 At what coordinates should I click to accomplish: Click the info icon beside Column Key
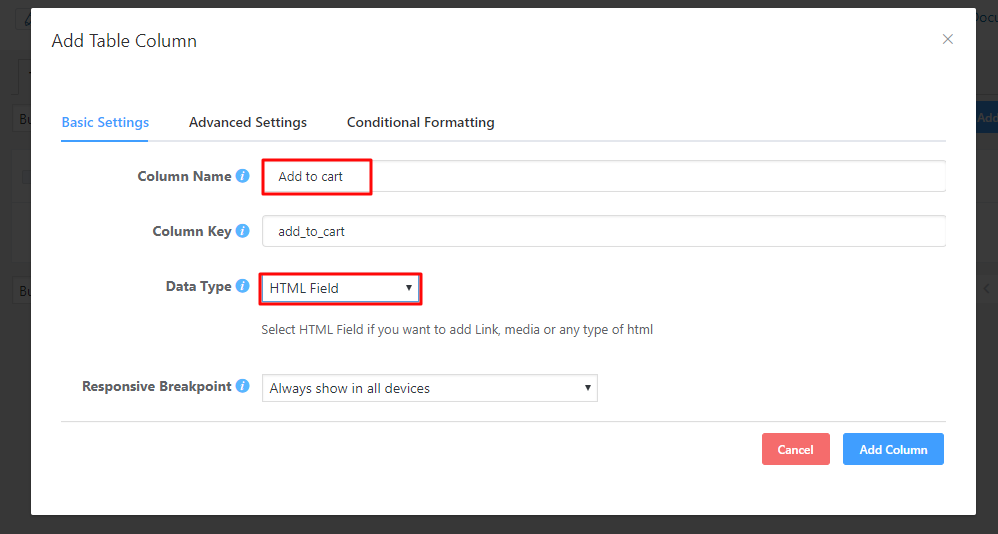(242, 231)
